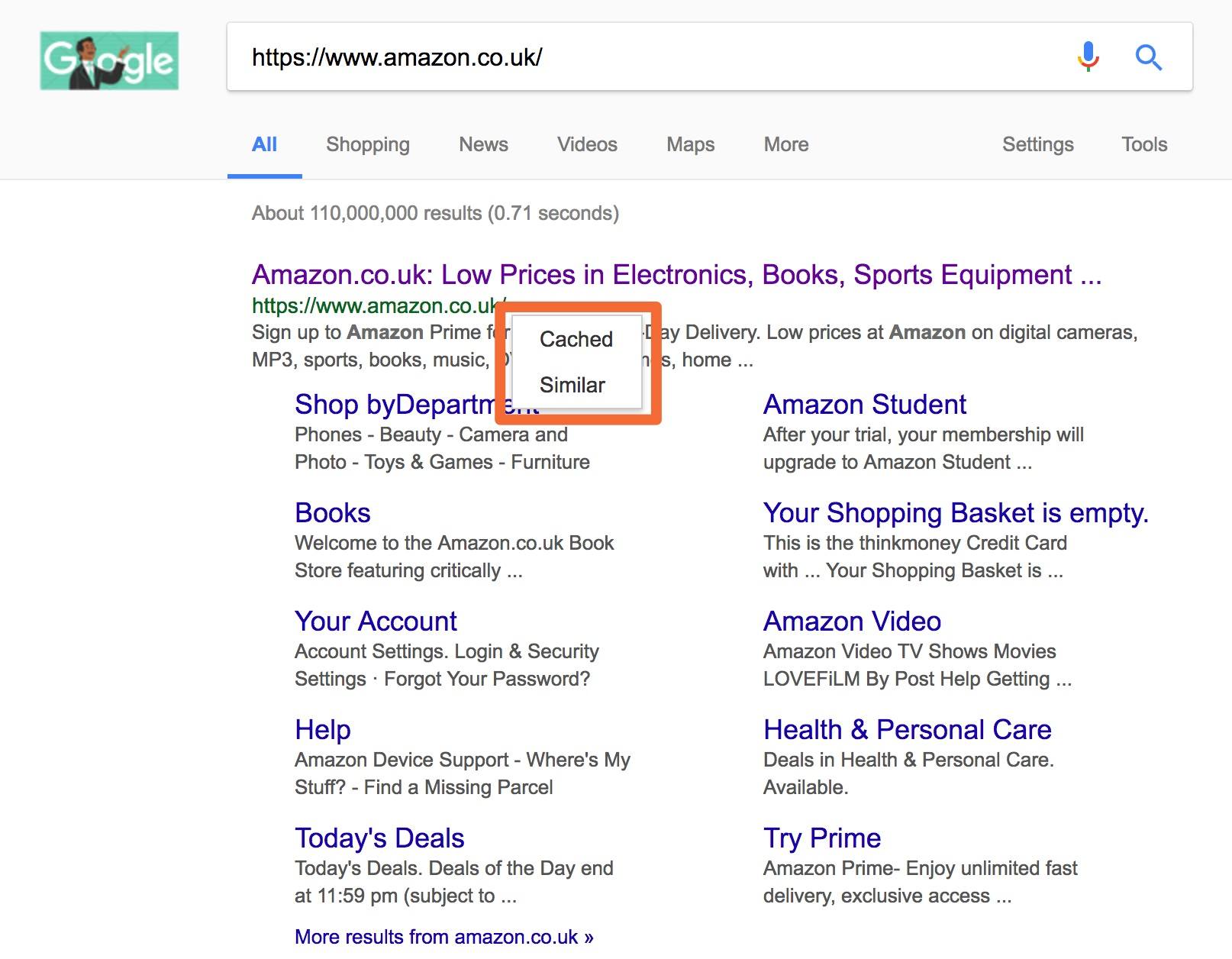Open Amazon Video sitelink

coord(852,622)
